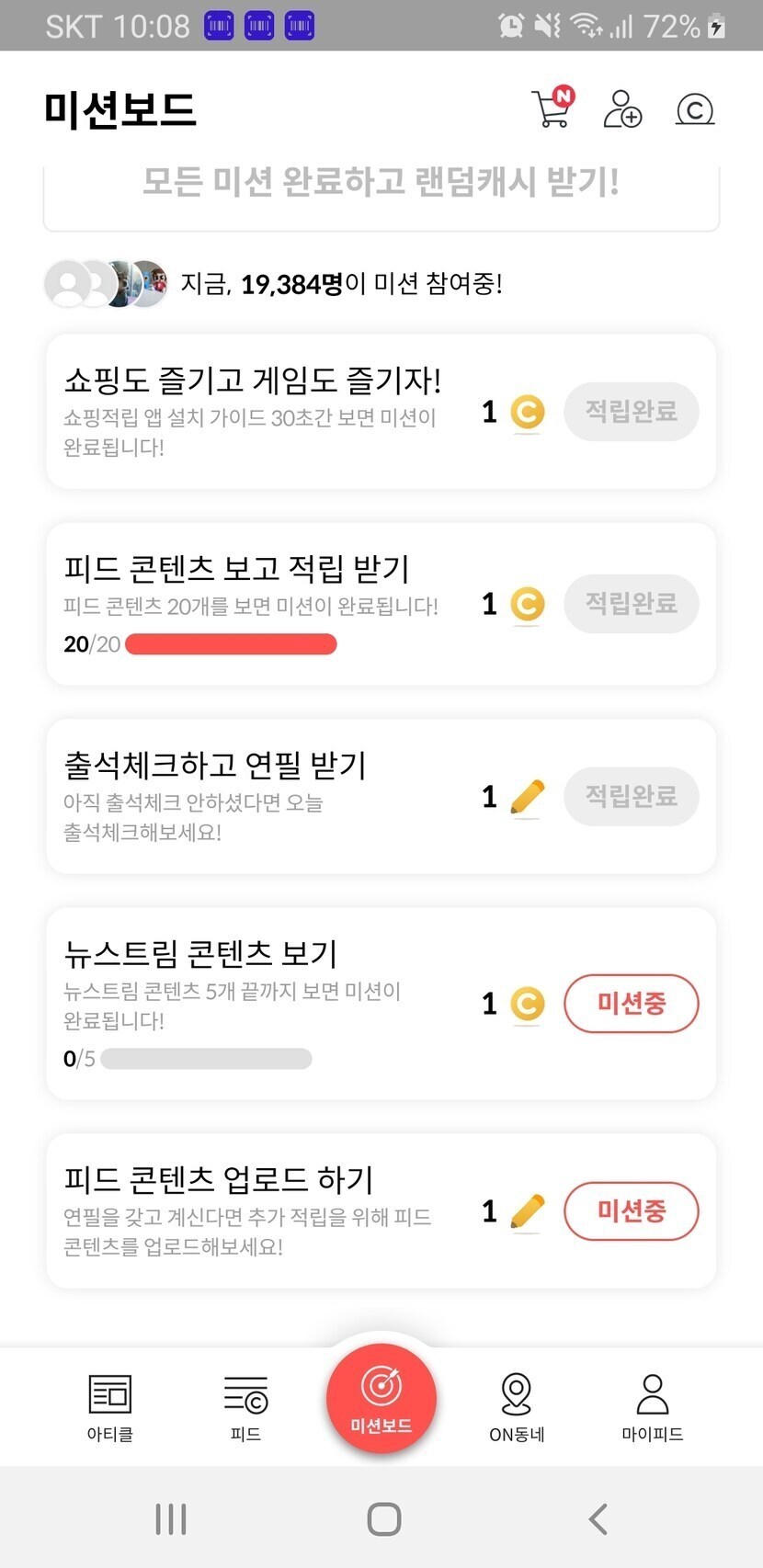Tap the pencil reward icon on 출석체크 mission

[527, 797]
